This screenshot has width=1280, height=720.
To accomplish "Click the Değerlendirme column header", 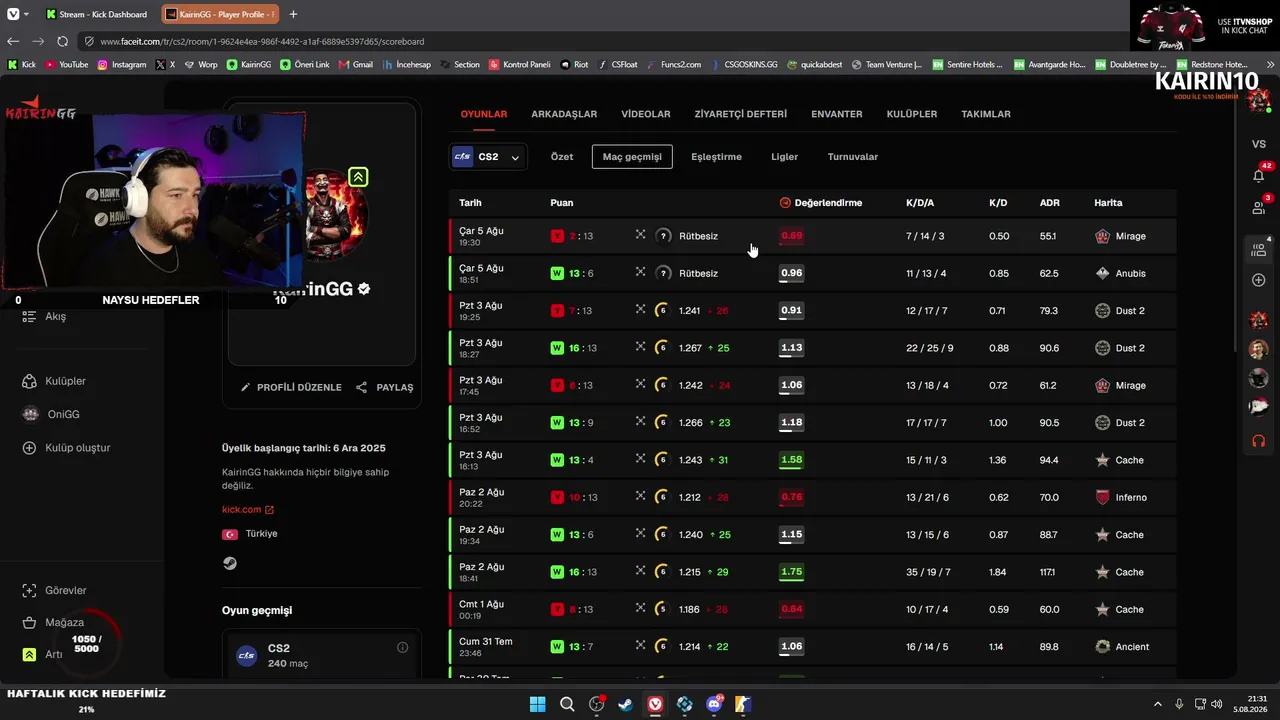I will click(x=821, y=203).
